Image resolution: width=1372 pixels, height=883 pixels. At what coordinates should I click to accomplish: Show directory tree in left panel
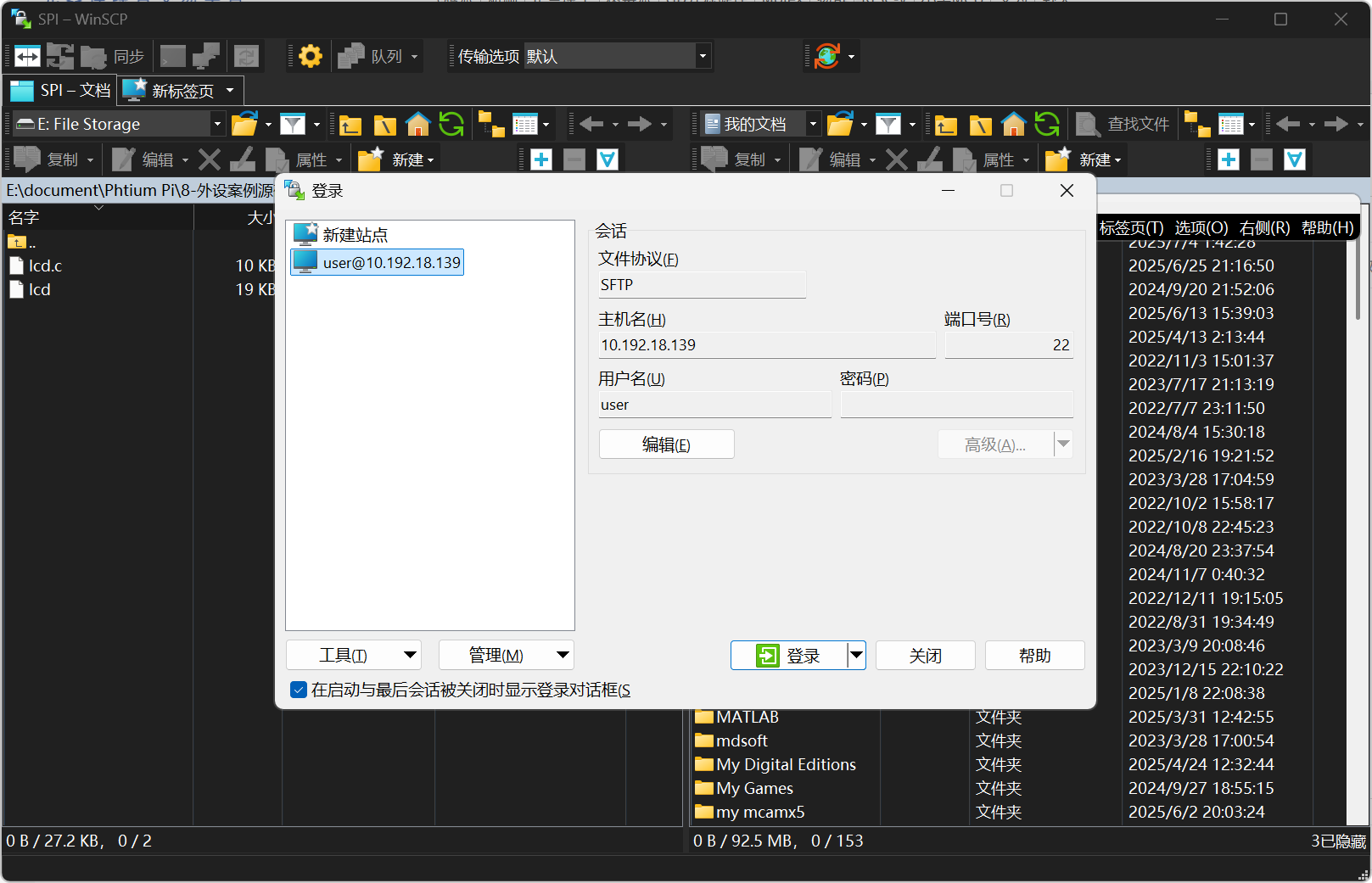[x=491, y=124]
